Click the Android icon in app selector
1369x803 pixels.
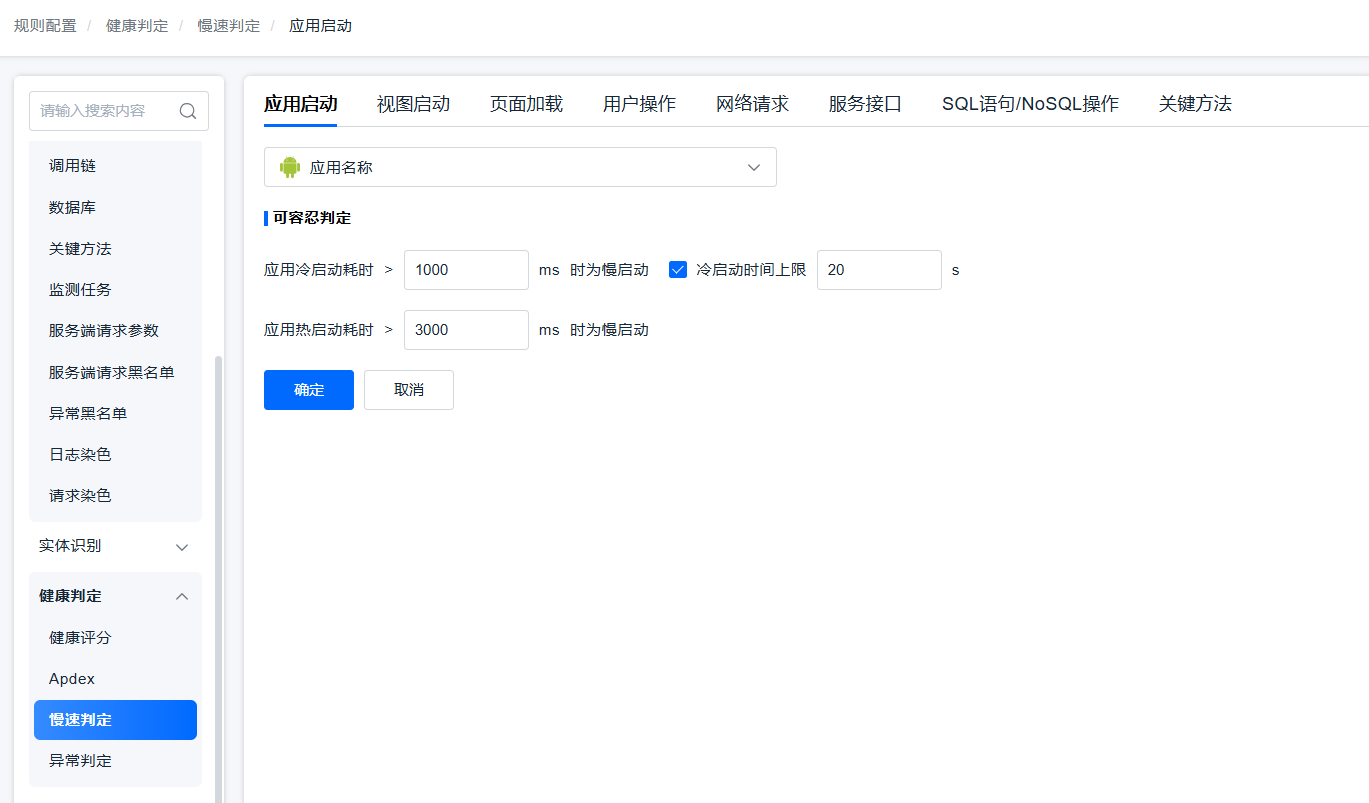pos(290,167)
